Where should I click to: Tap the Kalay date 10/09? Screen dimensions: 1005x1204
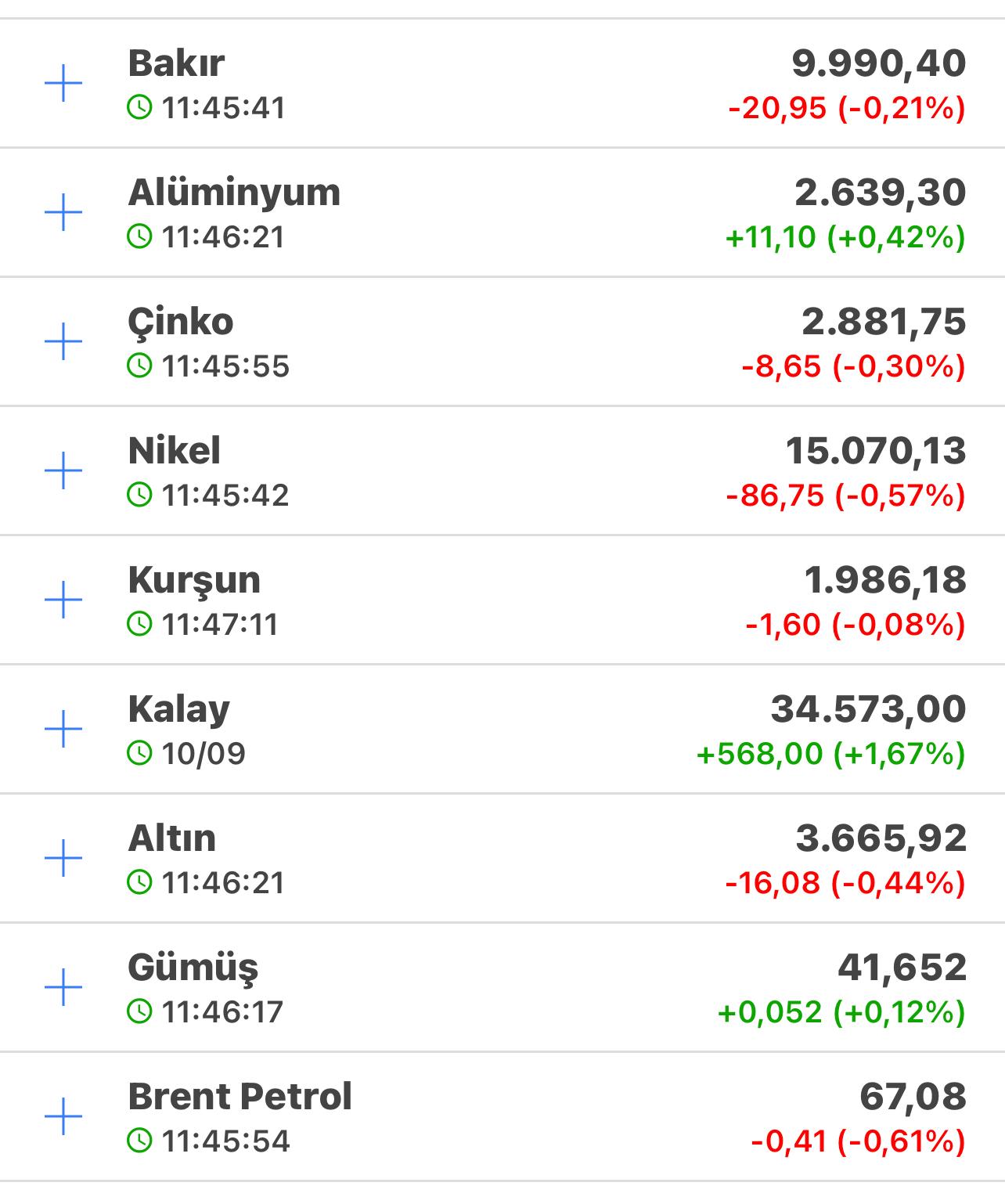point(204,754)
